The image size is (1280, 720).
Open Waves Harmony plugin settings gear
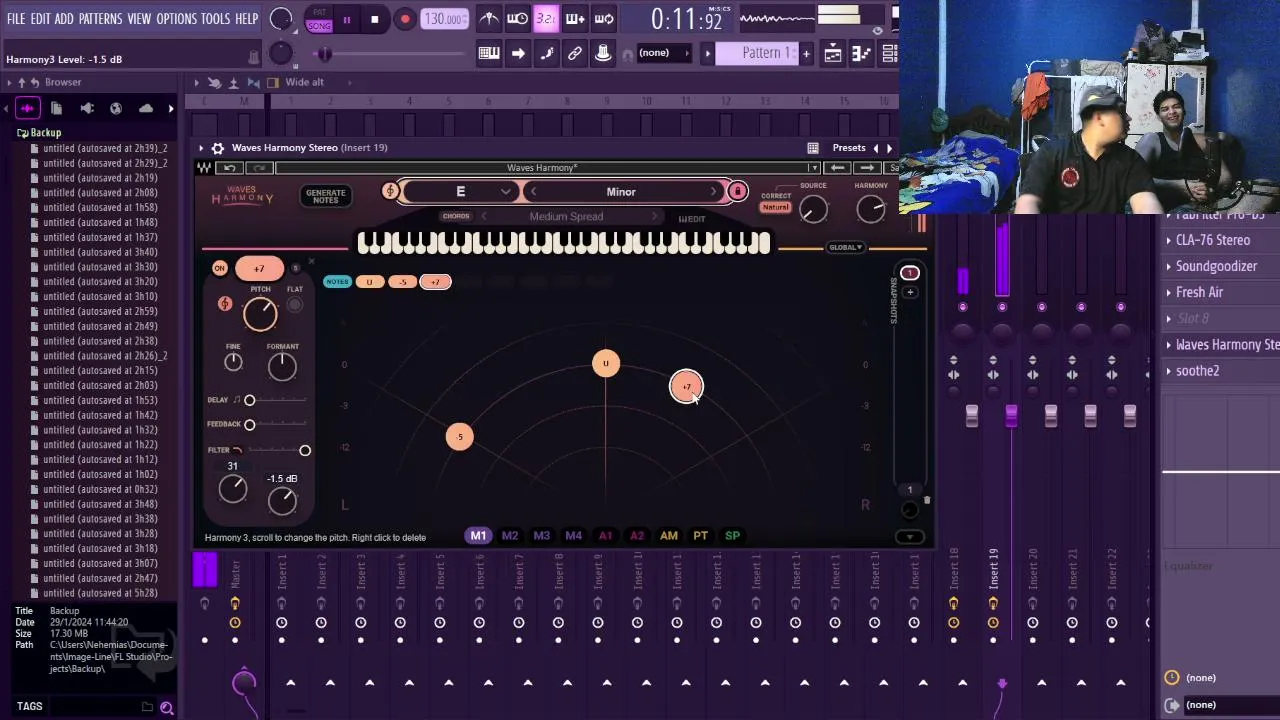tap(218, 148)
